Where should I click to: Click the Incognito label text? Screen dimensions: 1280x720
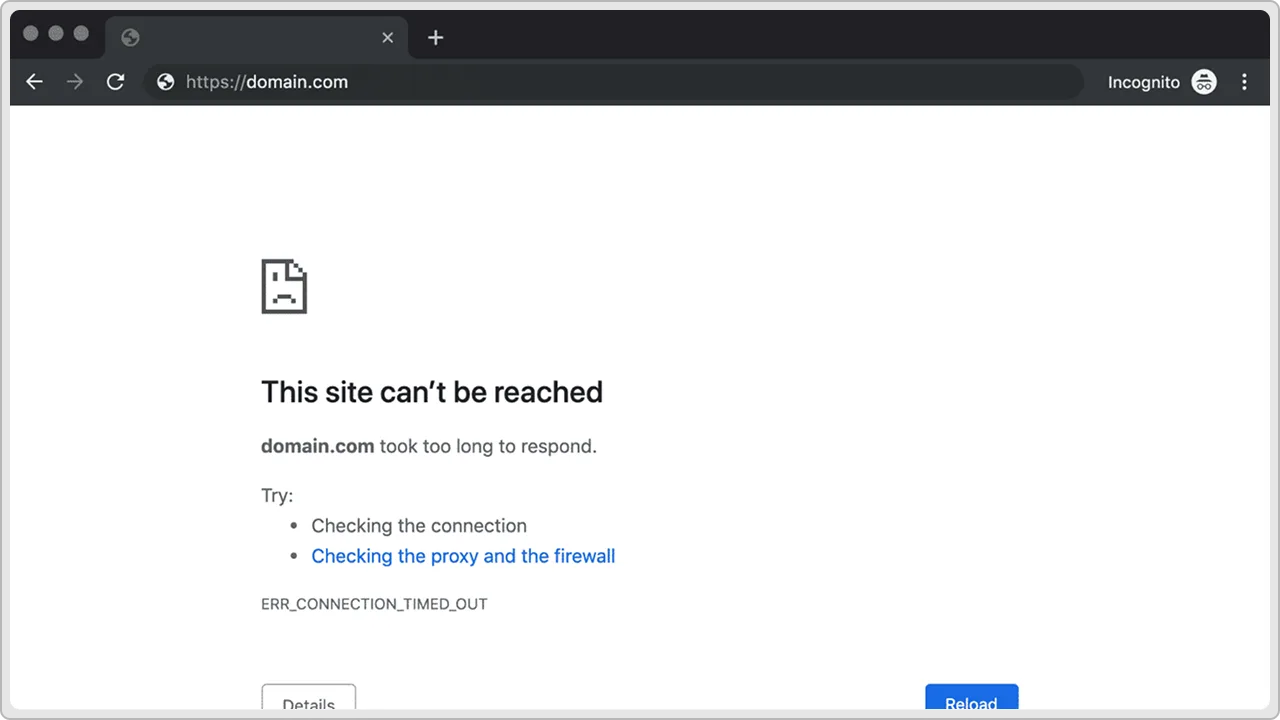pos(1143,82)
